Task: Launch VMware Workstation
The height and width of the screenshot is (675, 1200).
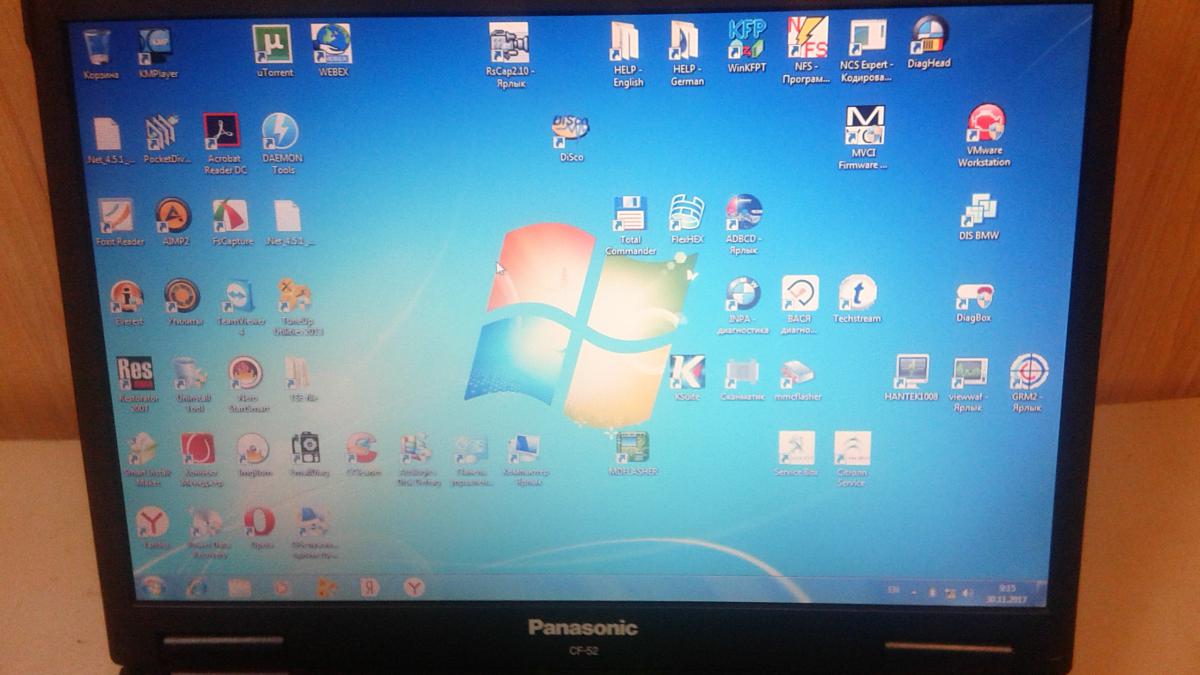Action: point(985,126)
